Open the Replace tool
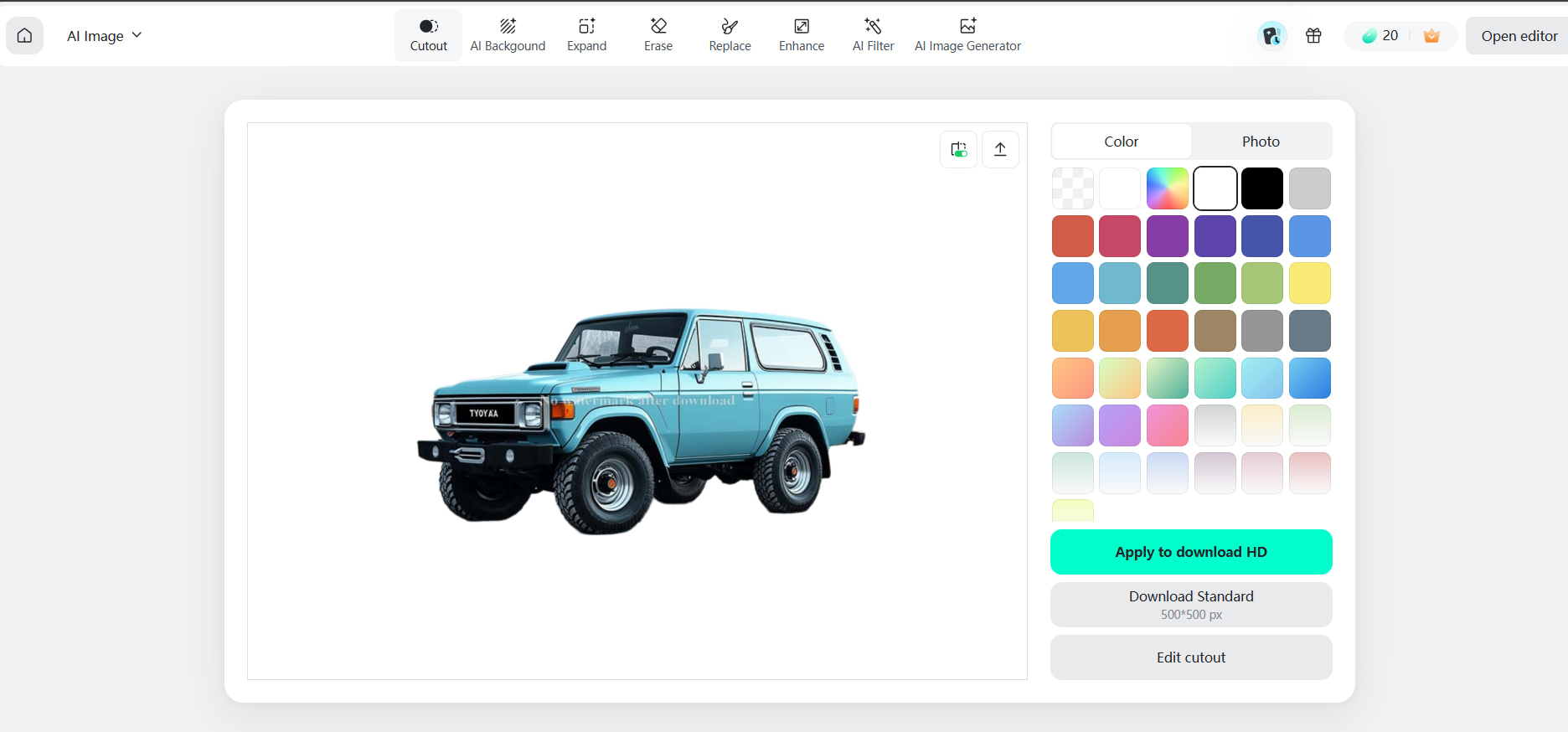Viewport: 1568px width, 732px height. point(730,36)
